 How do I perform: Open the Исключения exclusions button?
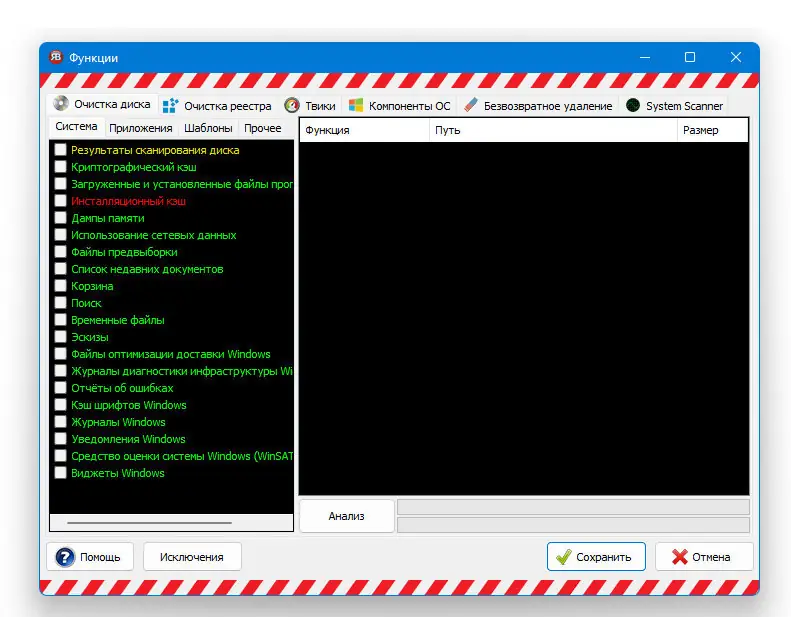coord(192,557)
